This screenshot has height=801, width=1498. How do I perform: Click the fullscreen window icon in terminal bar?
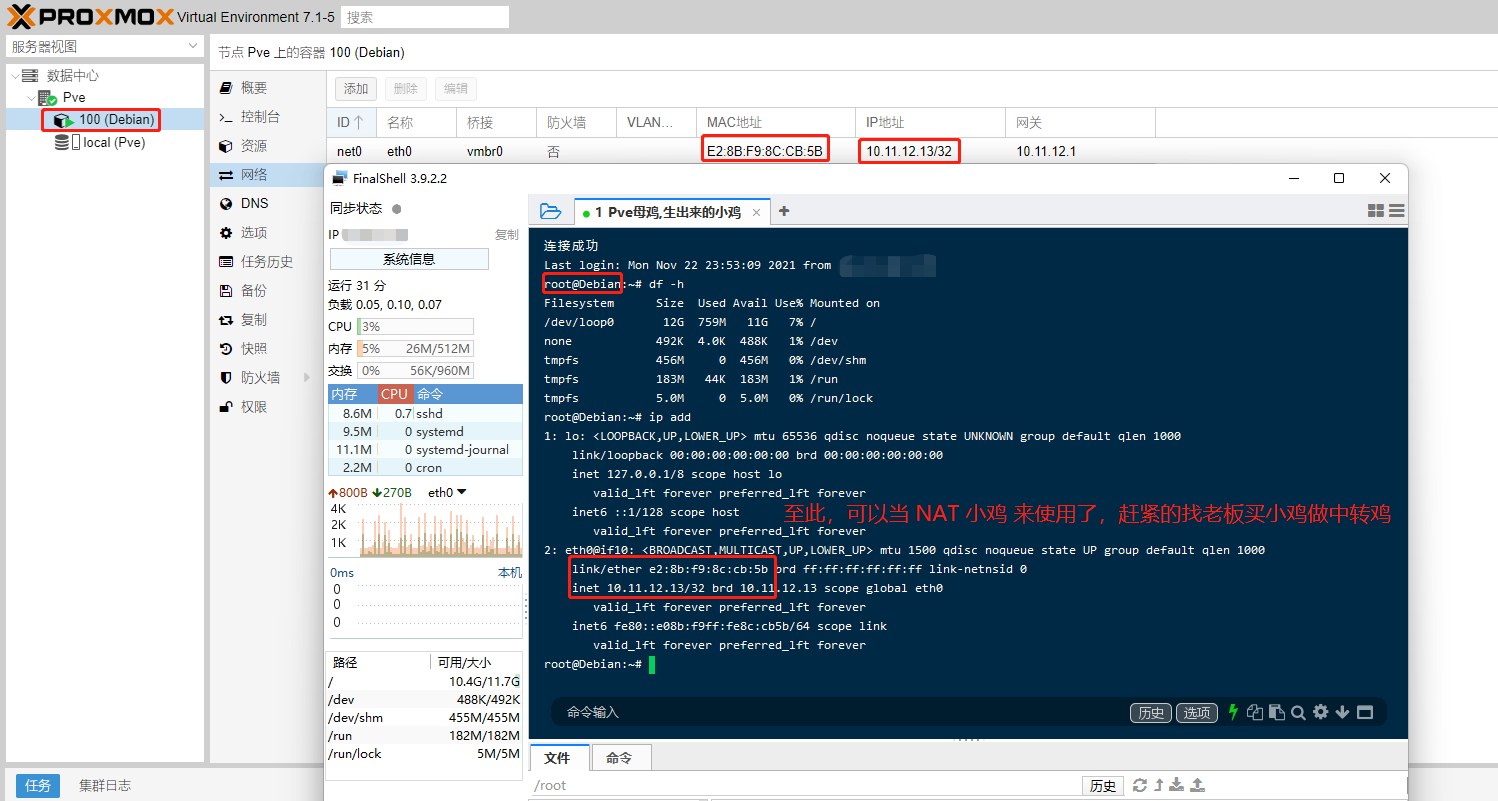click(1365, 712)
